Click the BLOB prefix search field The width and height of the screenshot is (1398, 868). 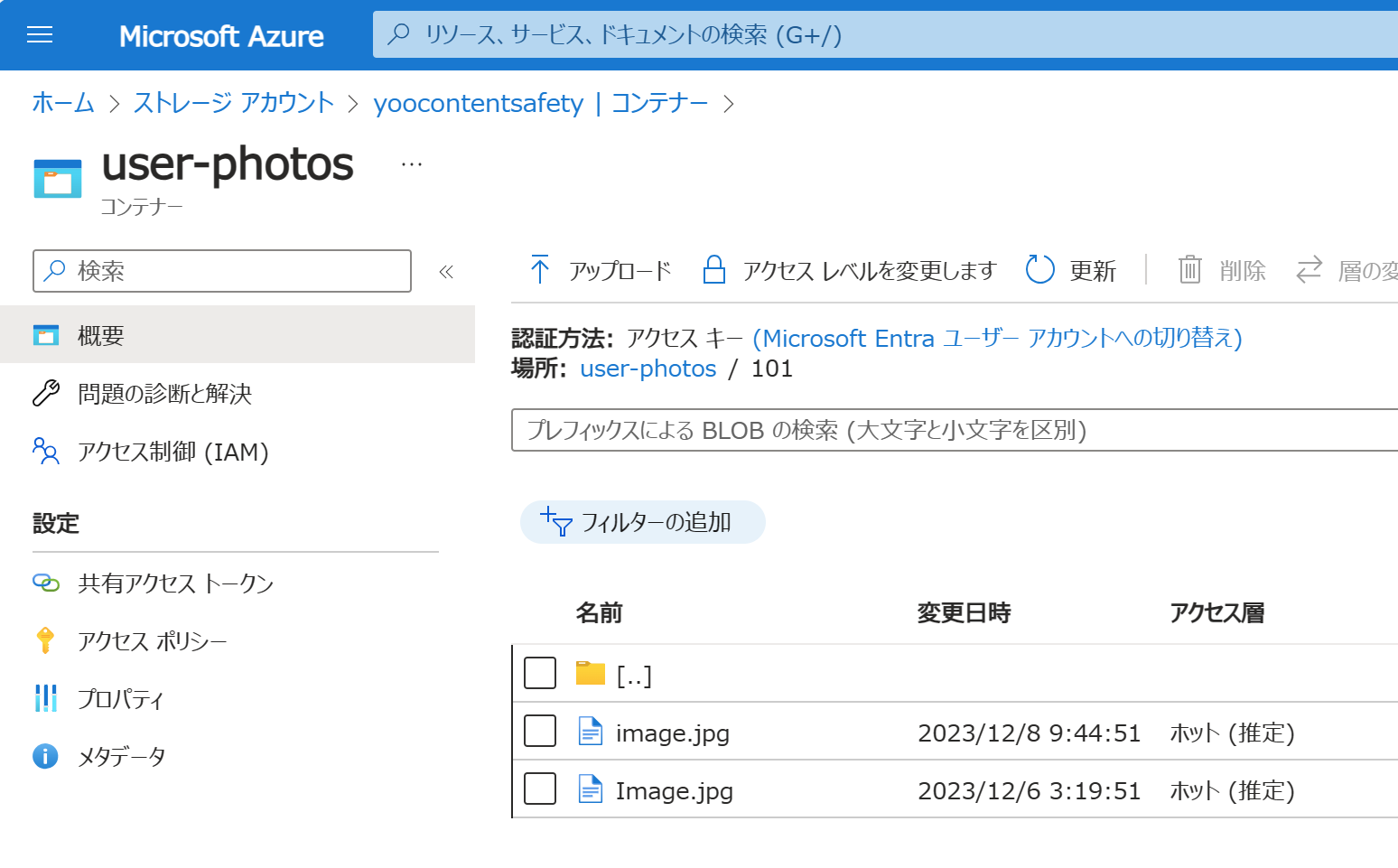tap(955, 430)
